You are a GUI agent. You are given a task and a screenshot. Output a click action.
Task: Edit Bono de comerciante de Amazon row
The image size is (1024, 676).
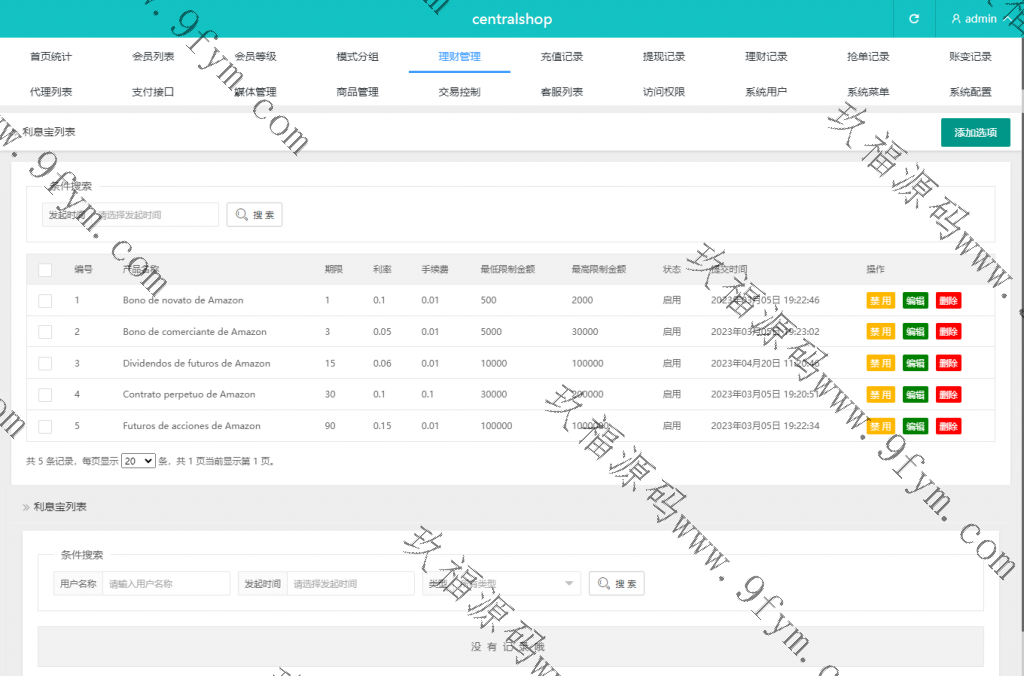(915, 332)
